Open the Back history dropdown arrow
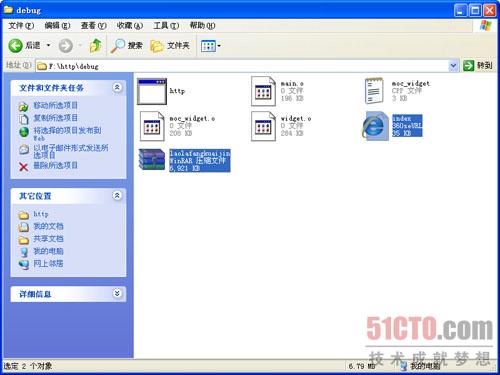The image size is (500, 375). [49, 45]
